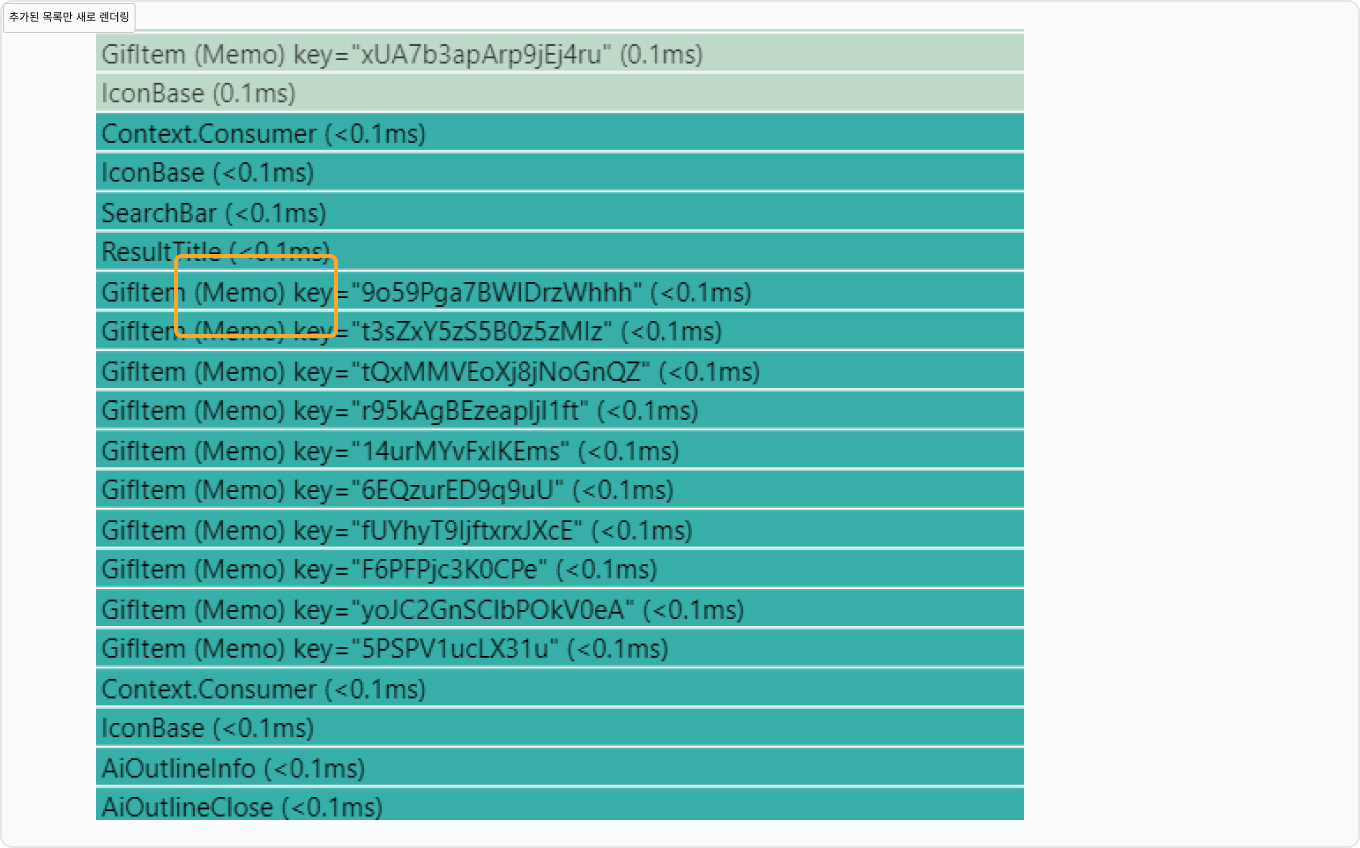Select GifItem row with key 9o59Pga7BWIDrzWhhh
Viewport: 1360px width, 848px height.
click(x=560, y=291)
